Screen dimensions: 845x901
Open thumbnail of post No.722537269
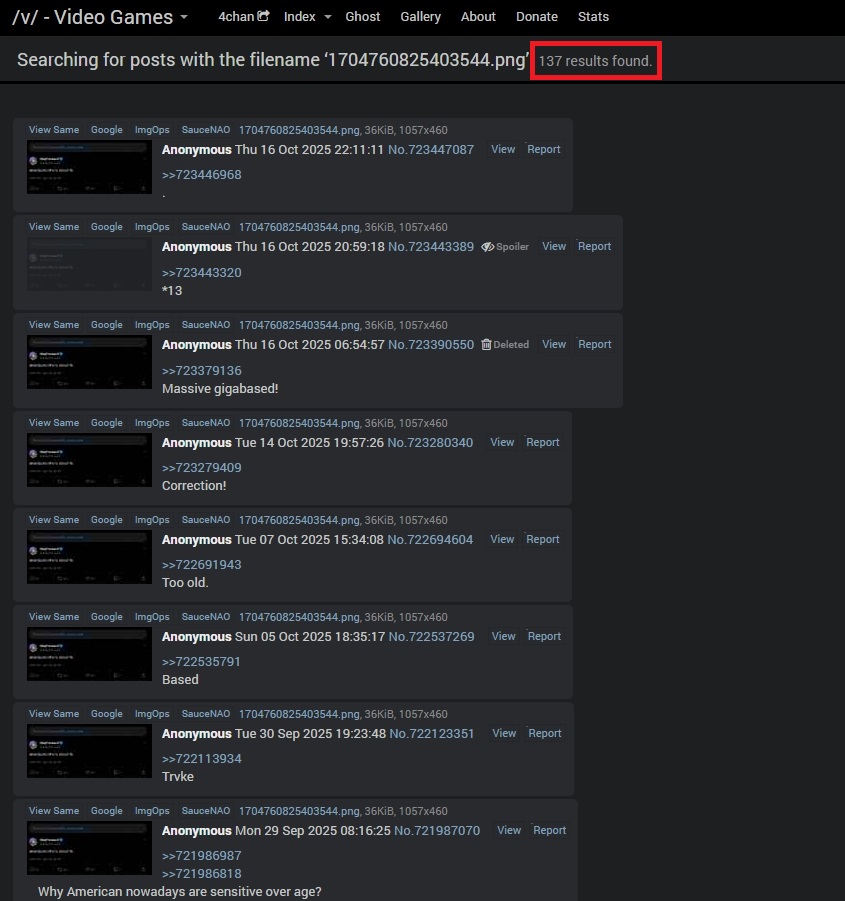[90, 654]
